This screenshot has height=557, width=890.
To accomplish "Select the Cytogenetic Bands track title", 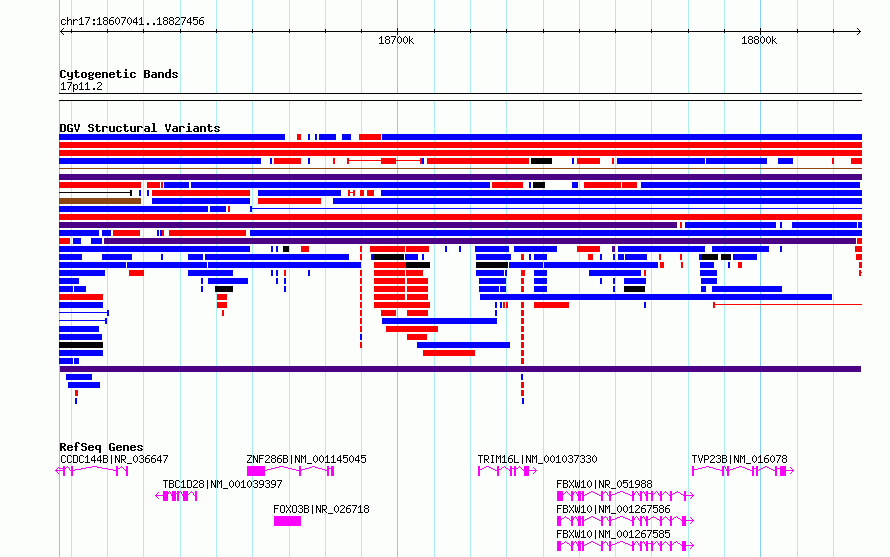I will (119, 74).
